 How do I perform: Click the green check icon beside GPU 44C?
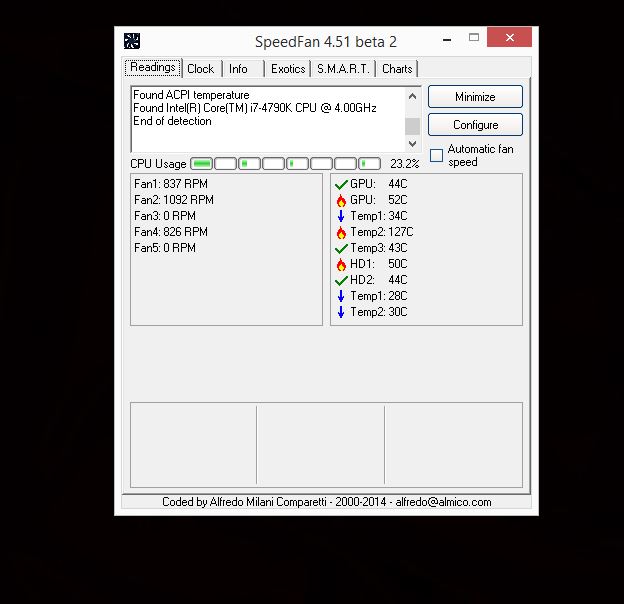pos(341,185)
